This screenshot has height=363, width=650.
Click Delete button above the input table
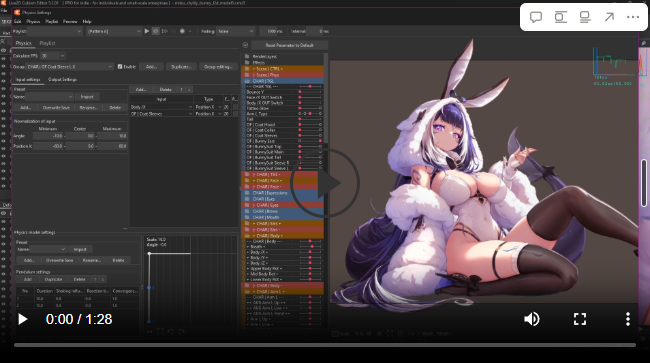165,90
